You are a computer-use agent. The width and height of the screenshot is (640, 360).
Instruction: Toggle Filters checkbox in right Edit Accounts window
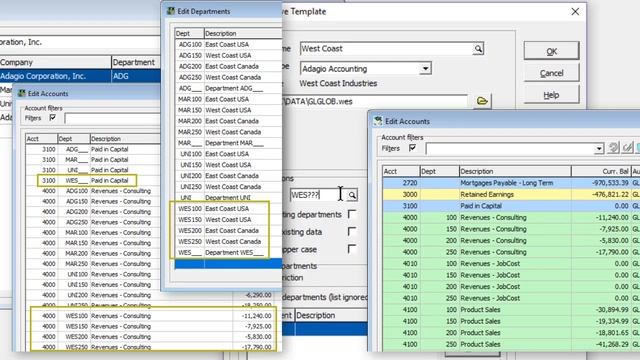click(413, 148)
